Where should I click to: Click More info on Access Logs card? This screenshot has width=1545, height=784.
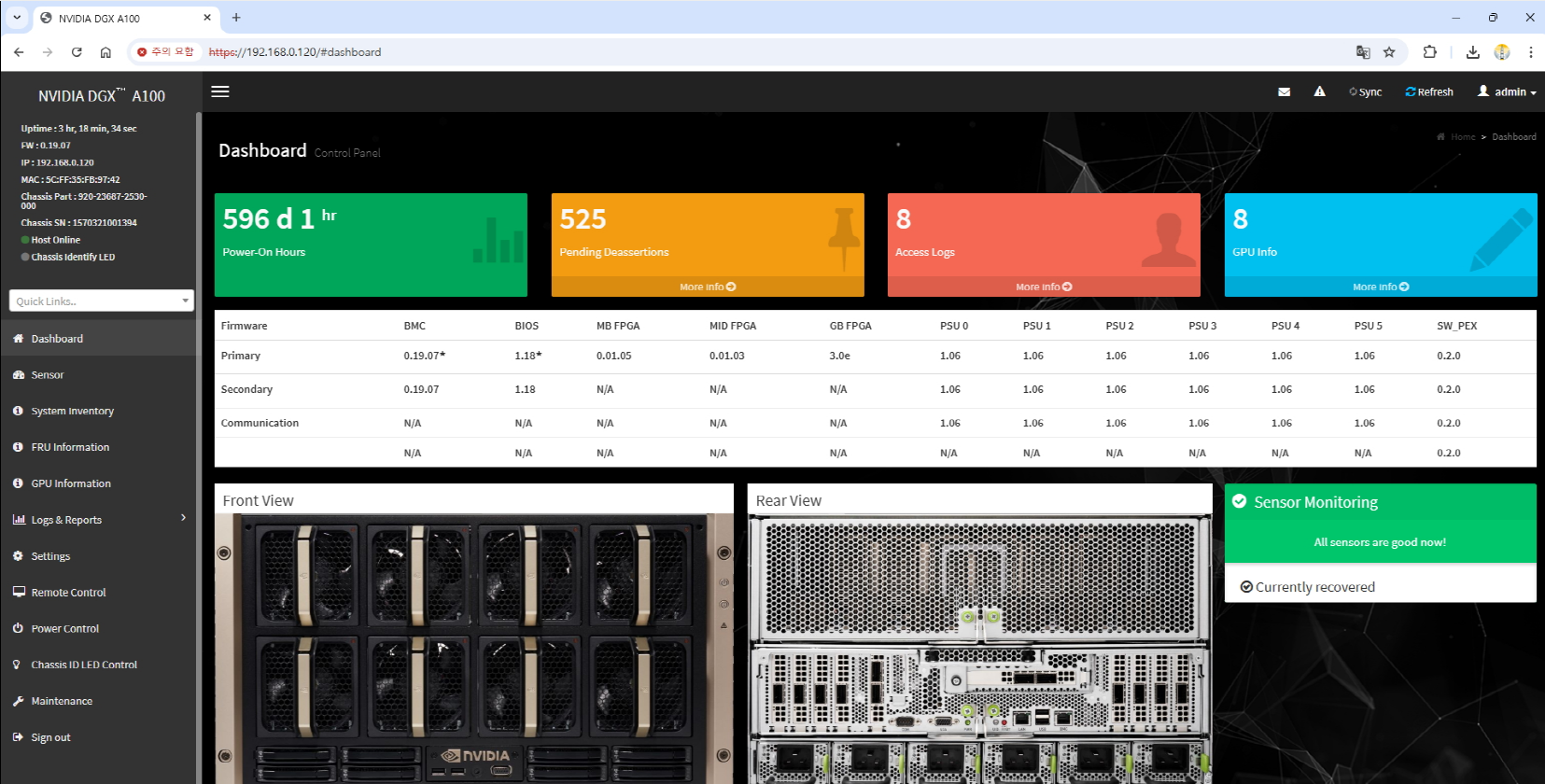[x=1044, y=287]
